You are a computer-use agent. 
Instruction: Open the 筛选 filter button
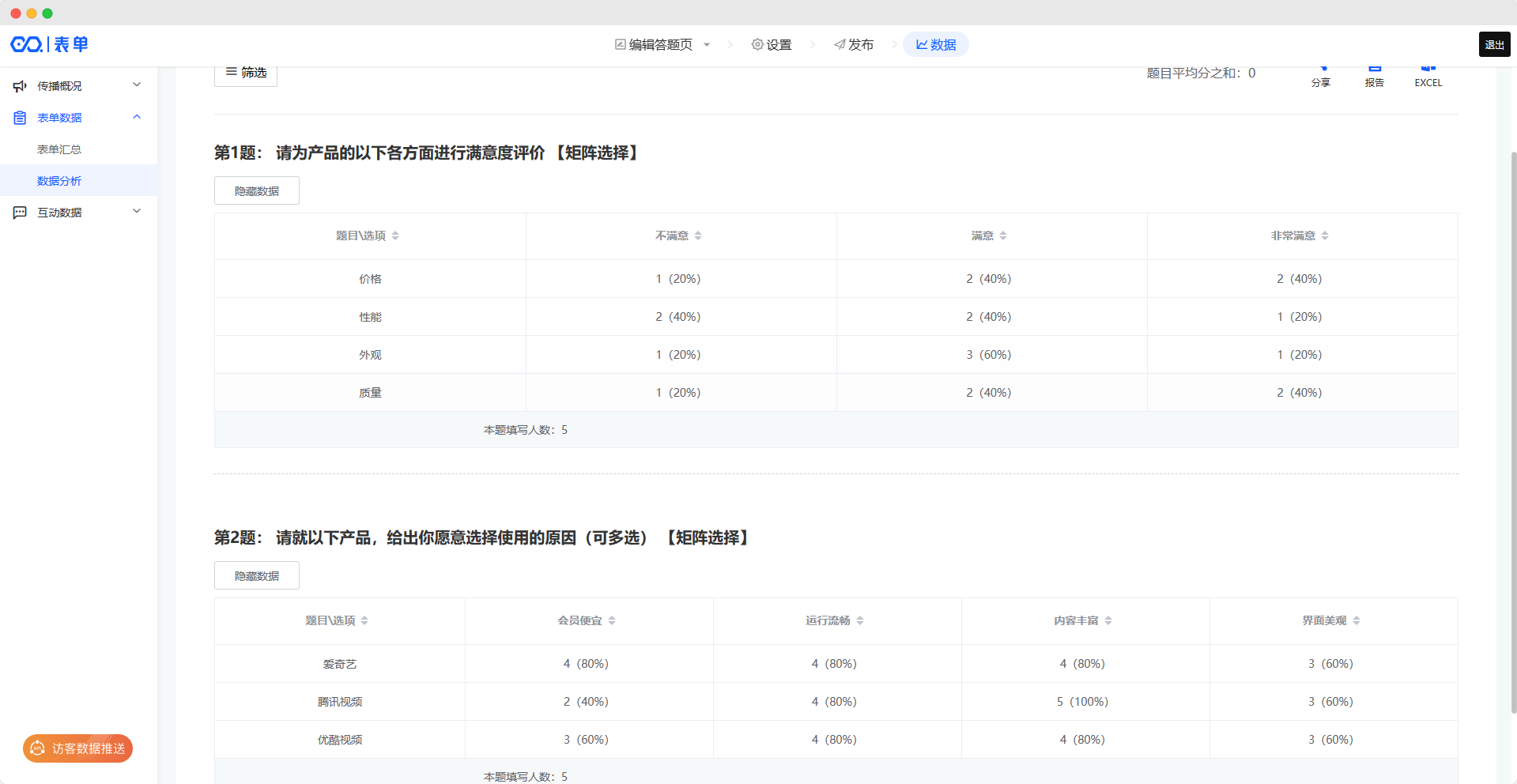click(246, 73)
